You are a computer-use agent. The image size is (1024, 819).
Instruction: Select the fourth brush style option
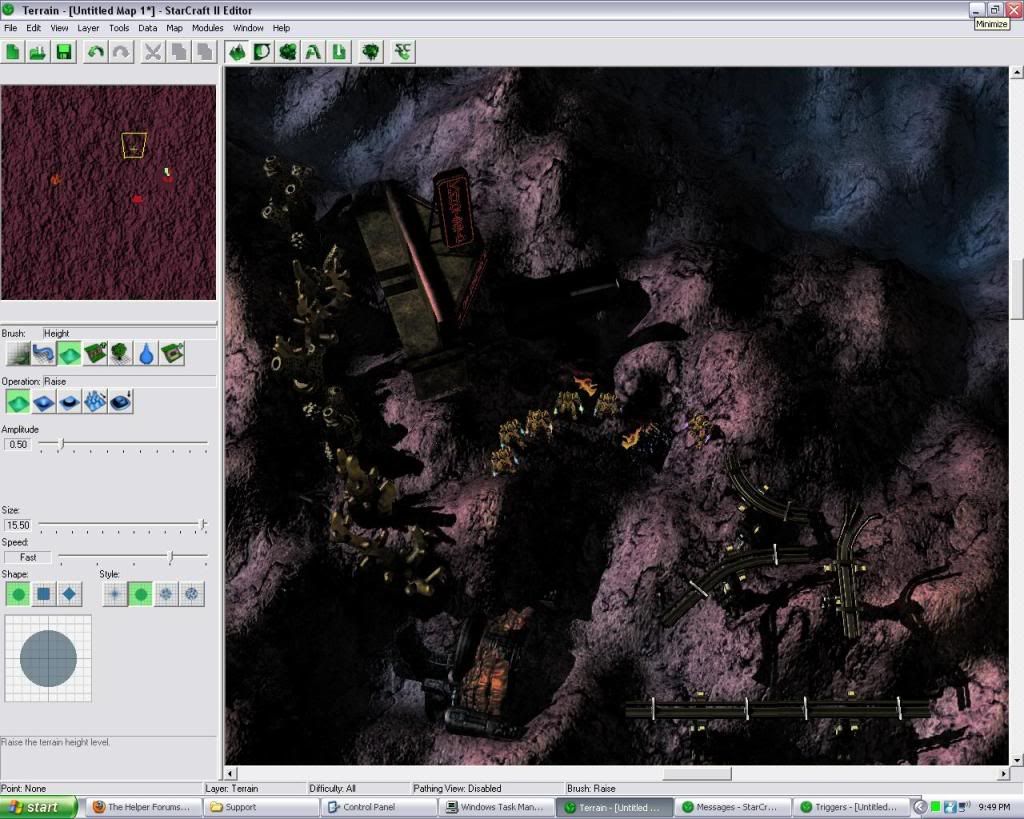pyautogui.click(x=192, y=594)
